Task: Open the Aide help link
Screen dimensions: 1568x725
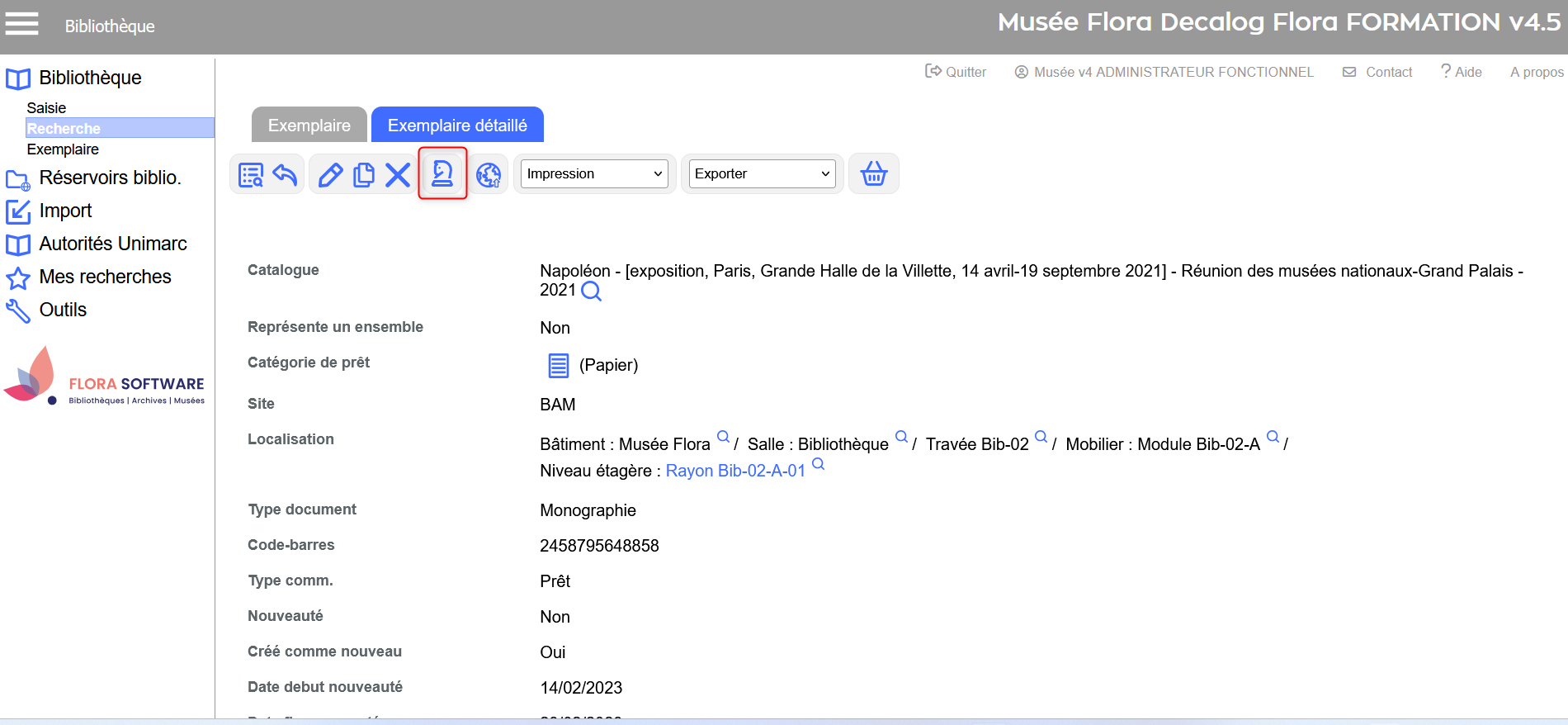Action: click(1461, 72)
